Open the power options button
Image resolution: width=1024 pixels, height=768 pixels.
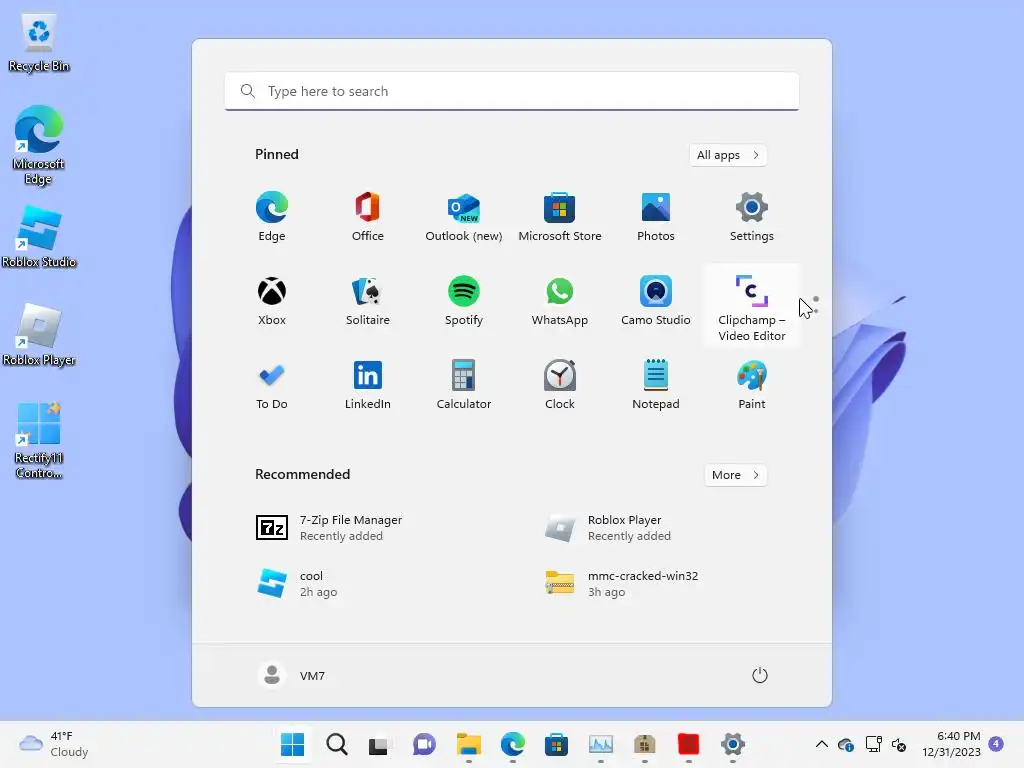760,675
